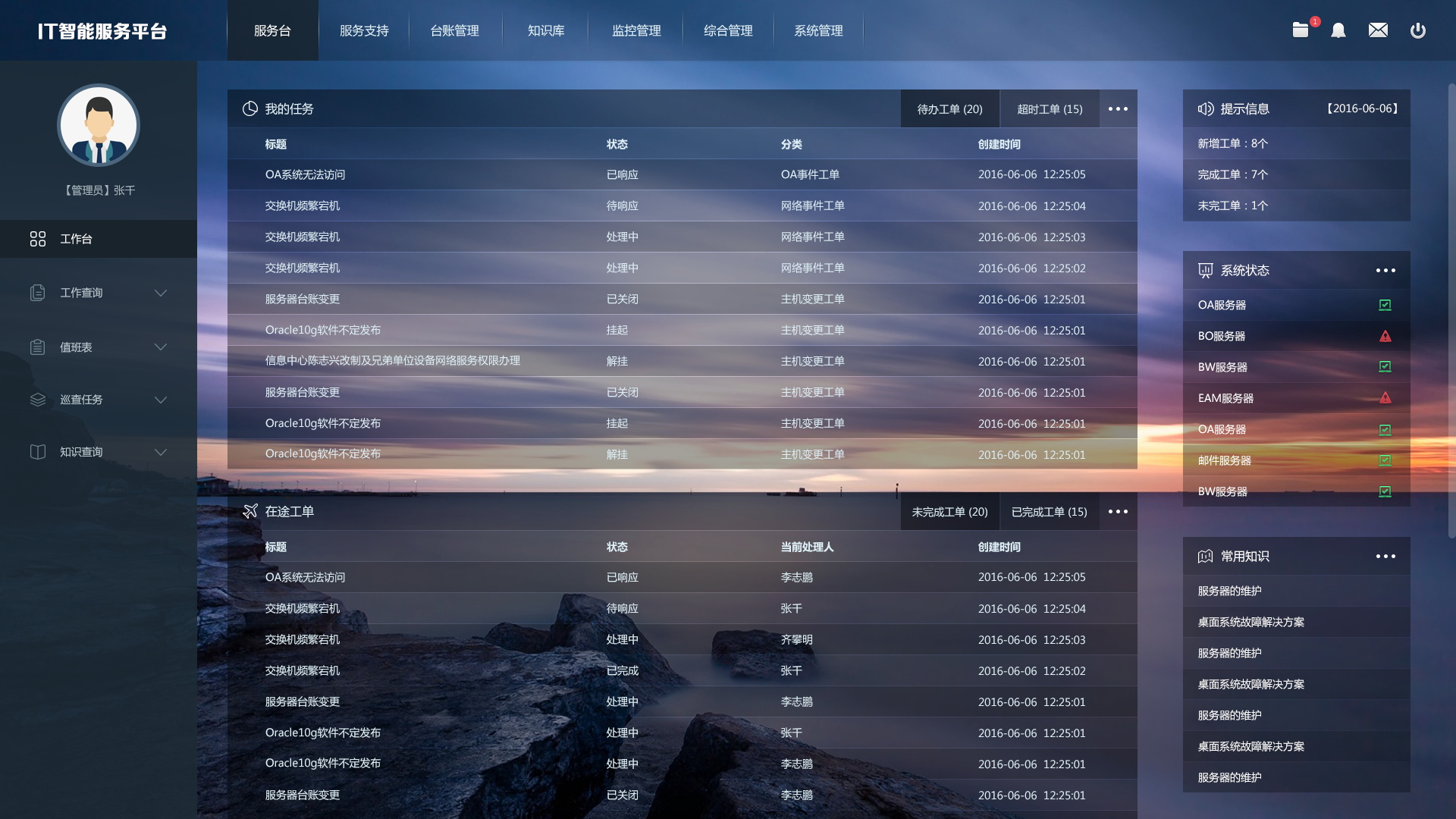Open 台账管理 top menu
Image resolution: width=1456 pixels, height=819 pixels.
click(455, 30)
